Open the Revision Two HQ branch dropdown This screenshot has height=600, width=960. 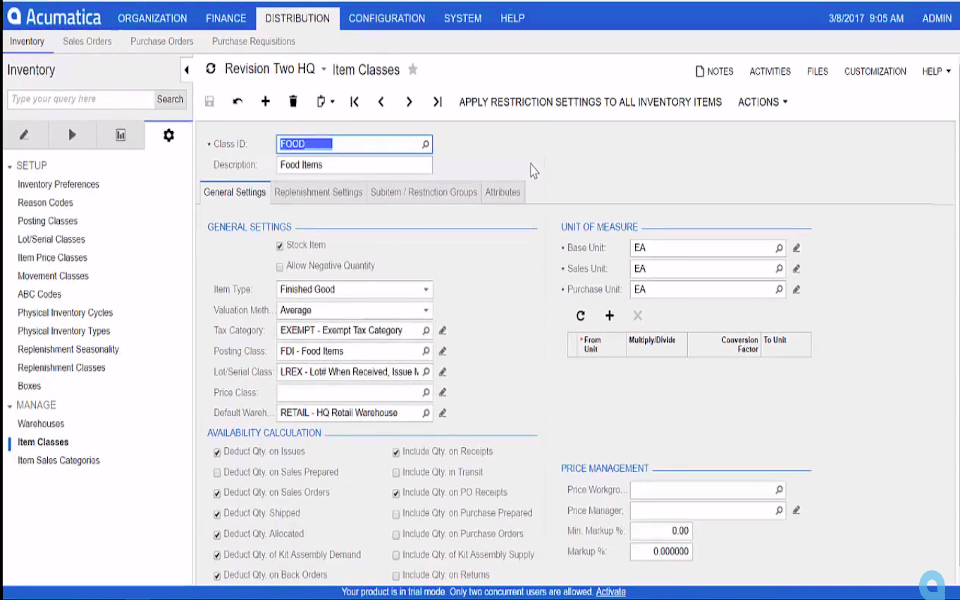(x=324, y=69)
